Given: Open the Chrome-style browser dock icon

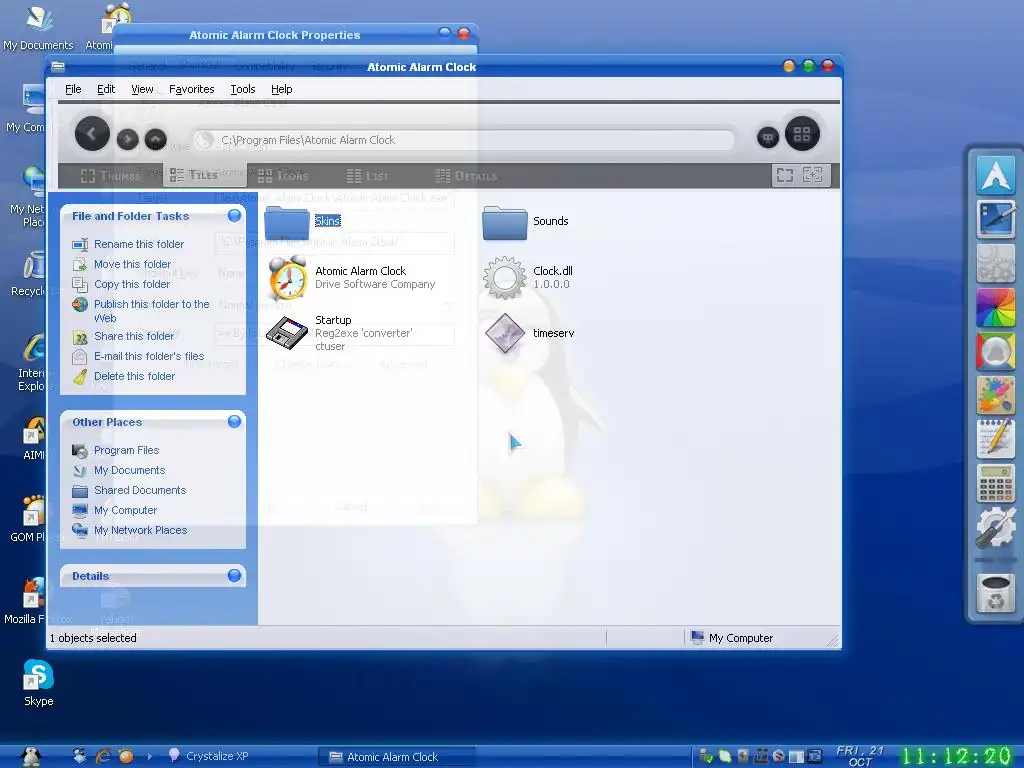Looking at the screenshot, I should click(995, 351).
